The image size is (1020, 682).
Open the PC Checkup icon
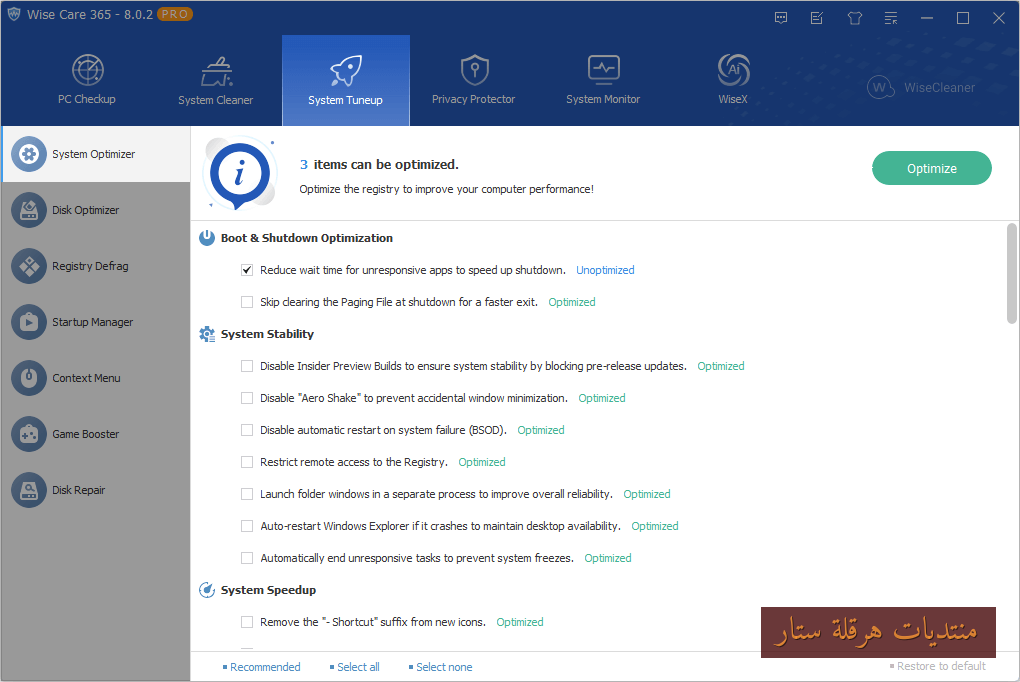pos(88,70)
